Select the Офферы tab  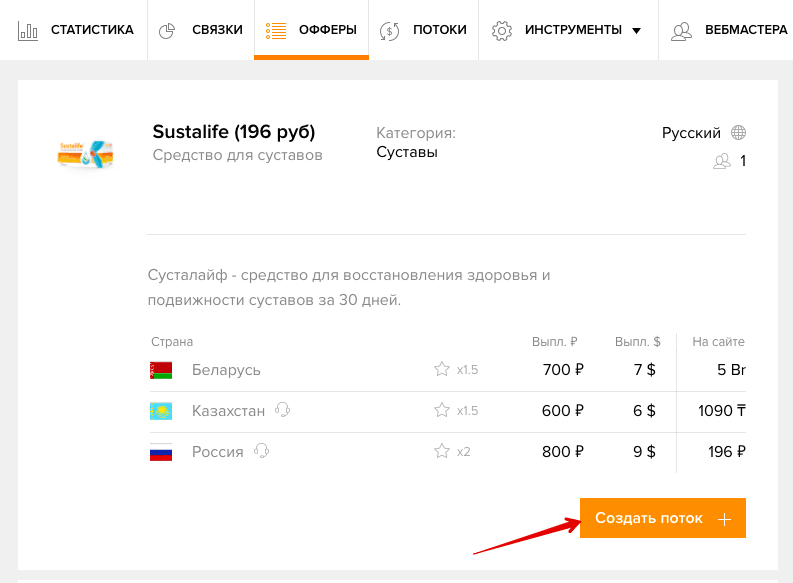pyautogui.click(x=311, y=30)
